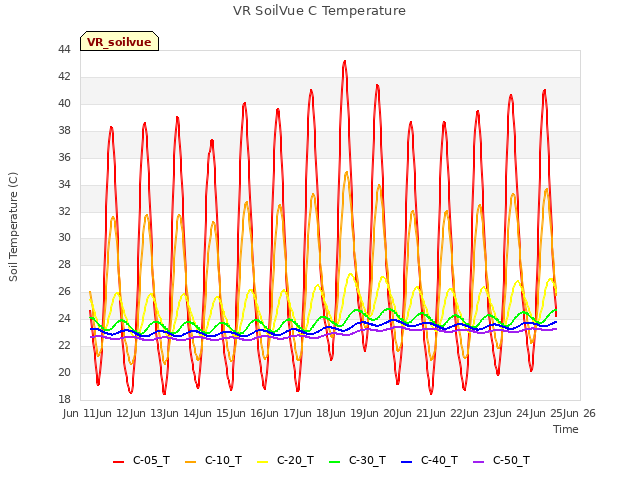Click the 'Soil Temperature (C)' y-axis label

pos(13,227)
